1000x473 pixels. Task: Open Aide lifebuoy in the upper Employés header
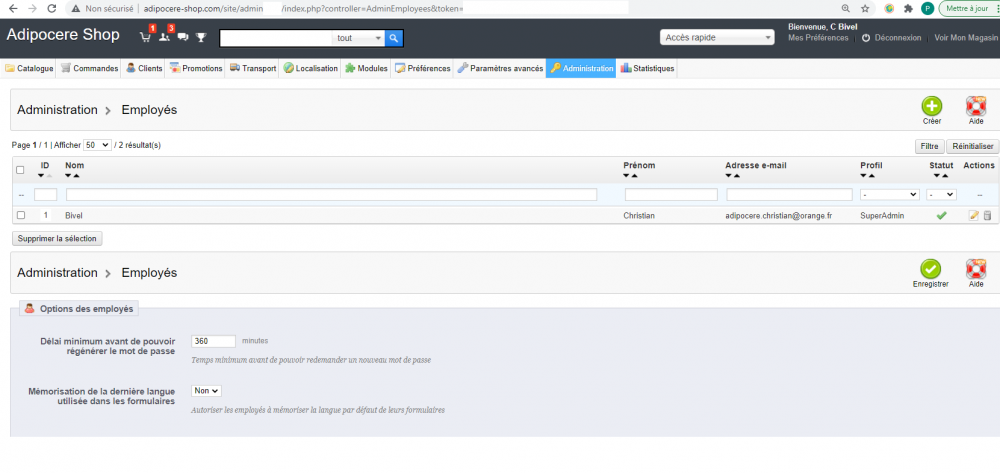976,106
